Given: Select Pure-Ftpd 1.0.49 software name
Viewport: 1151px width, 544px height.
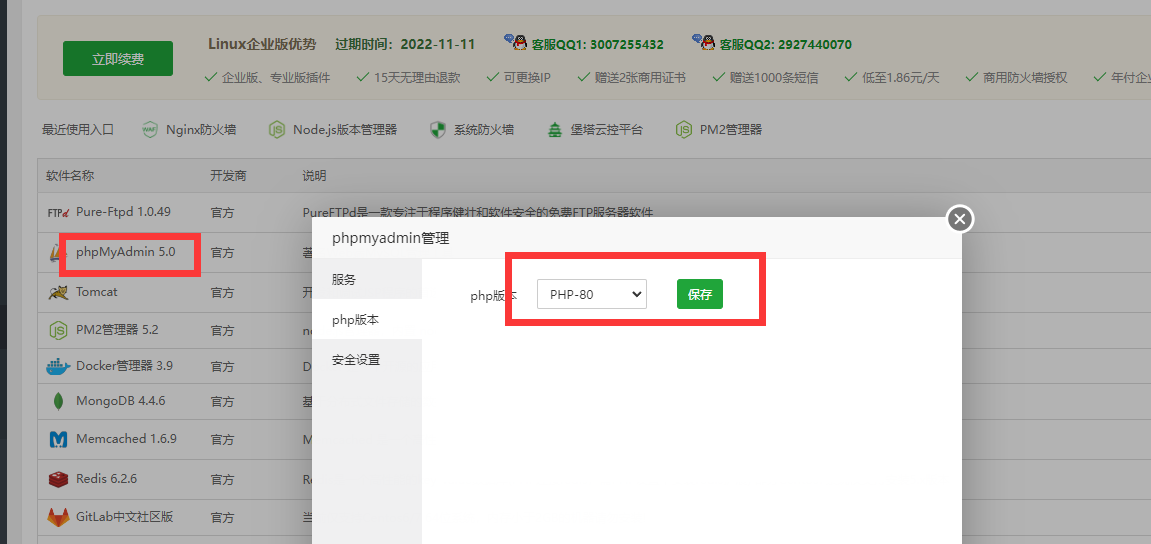Looking at the screenshot, I should pos(123,211).
